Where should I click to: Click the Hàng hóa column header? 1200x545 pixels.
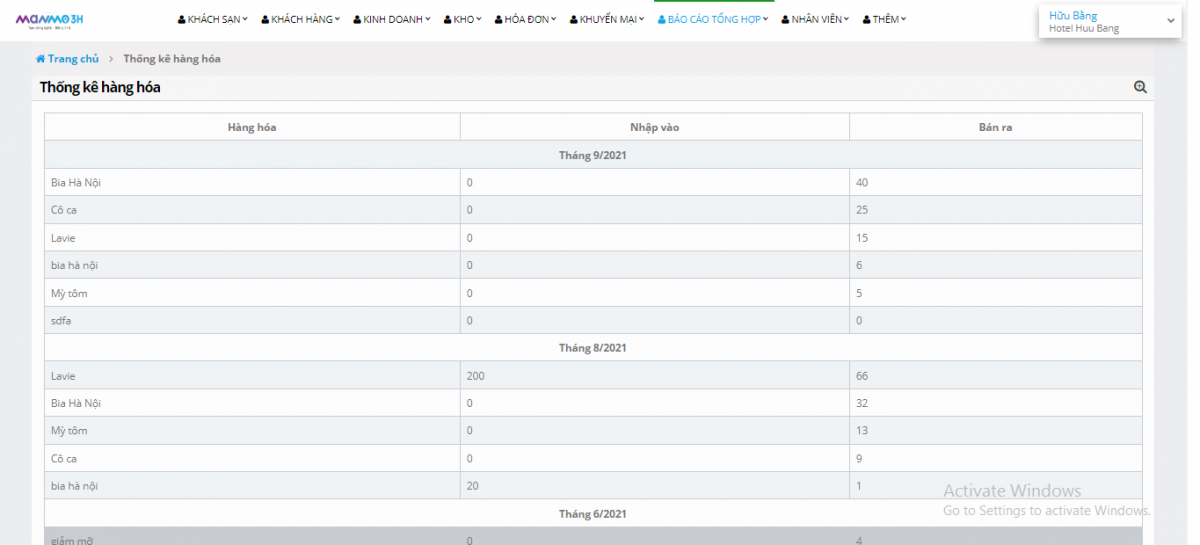pos(252,127)
